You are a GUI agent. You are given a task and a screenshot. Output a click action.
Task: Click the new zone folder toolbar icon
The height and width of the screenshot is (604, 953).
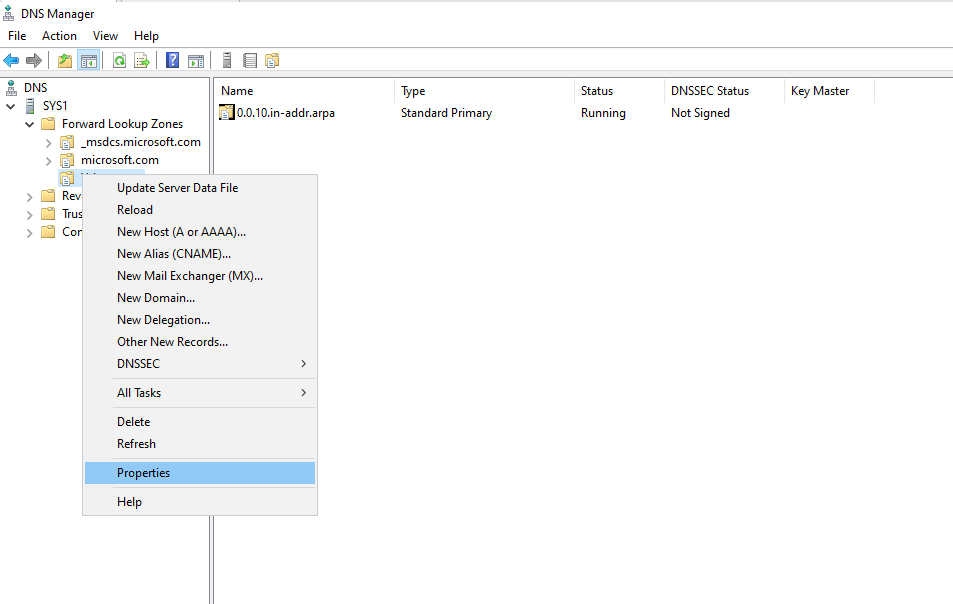click(x=272, y=61)
